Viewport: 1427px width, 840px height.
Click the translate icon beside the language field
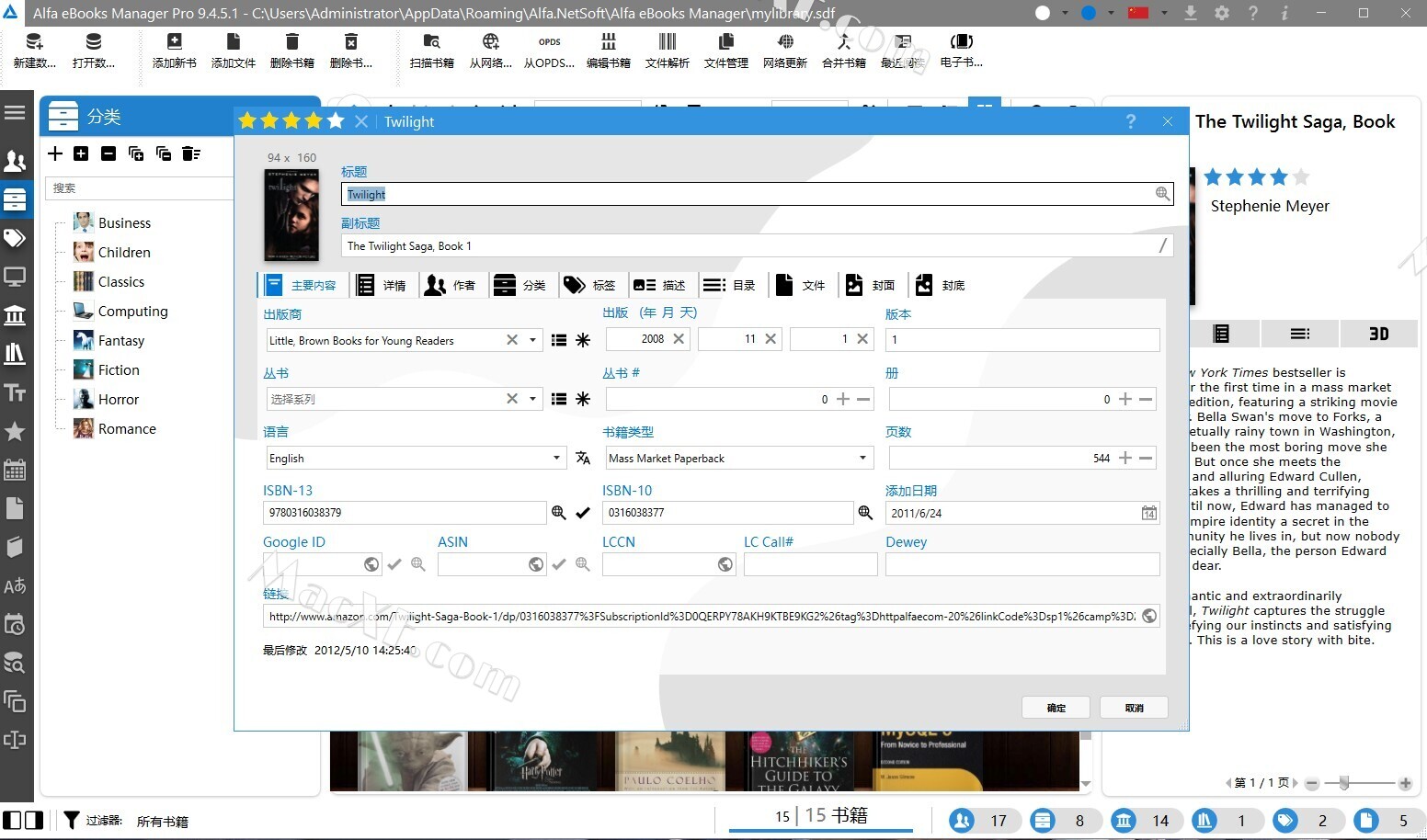(583, 458)
